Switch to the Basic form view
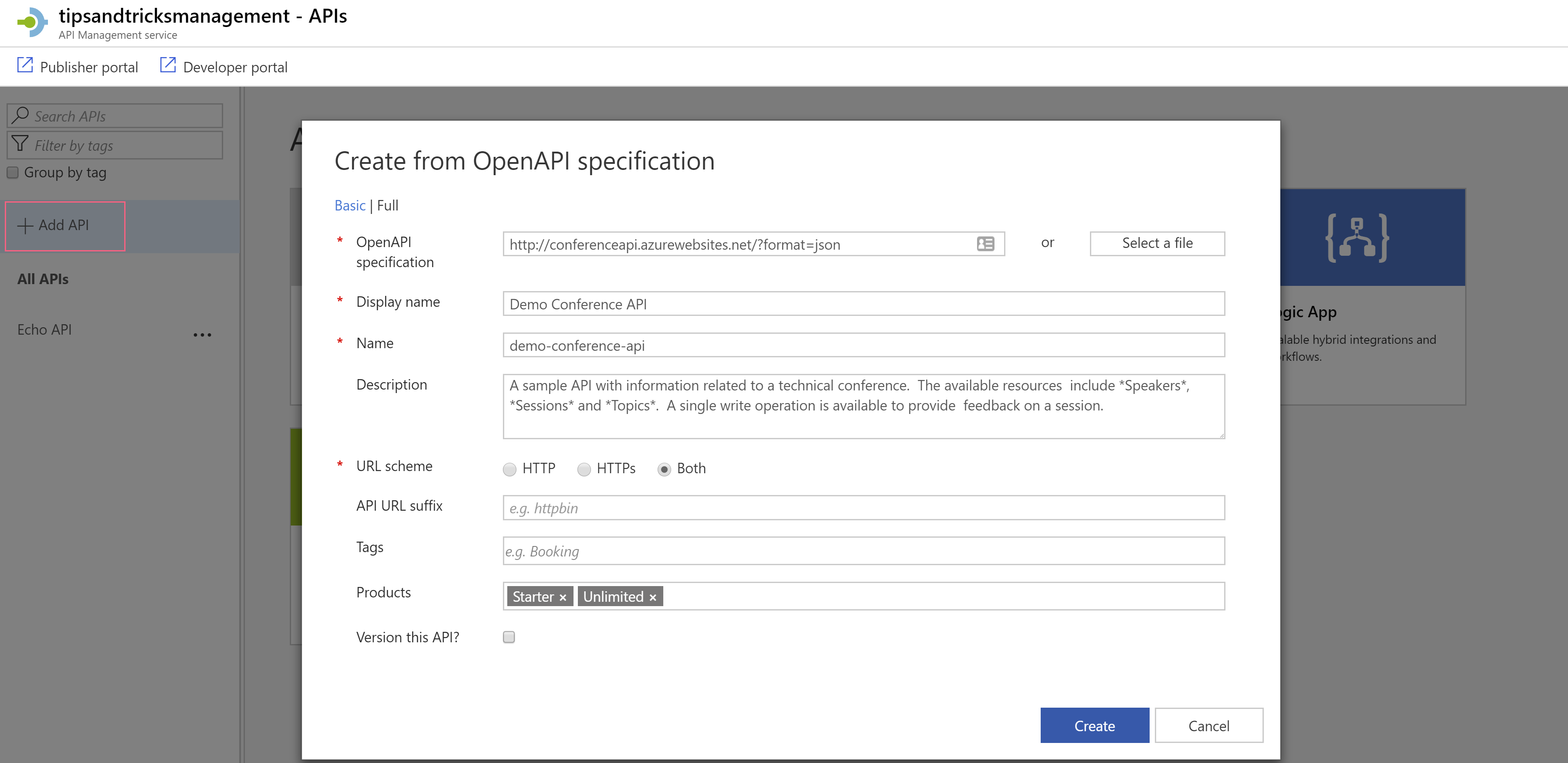The height and width of the screenshot is (763, 1568). (x=350, y=206)
